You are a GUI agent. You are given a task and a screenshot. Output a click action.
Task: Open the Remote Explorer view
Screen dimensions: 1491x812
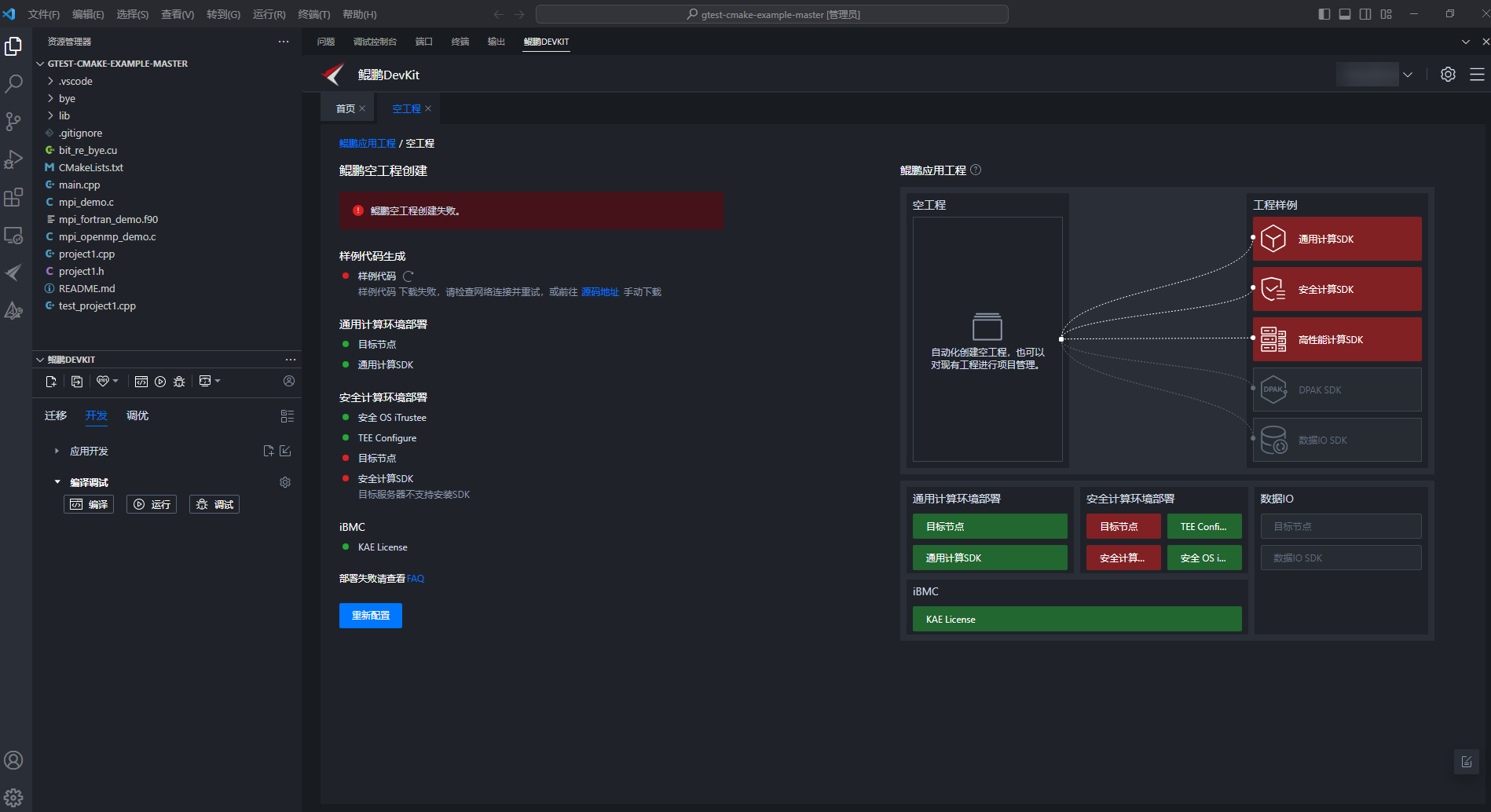(13, 235)
